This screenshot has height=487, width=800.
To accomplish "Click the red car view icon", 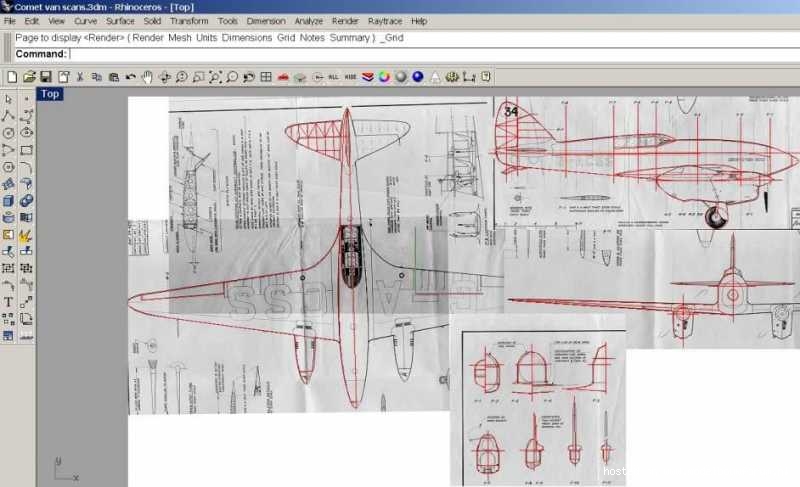I will point(283,77).
